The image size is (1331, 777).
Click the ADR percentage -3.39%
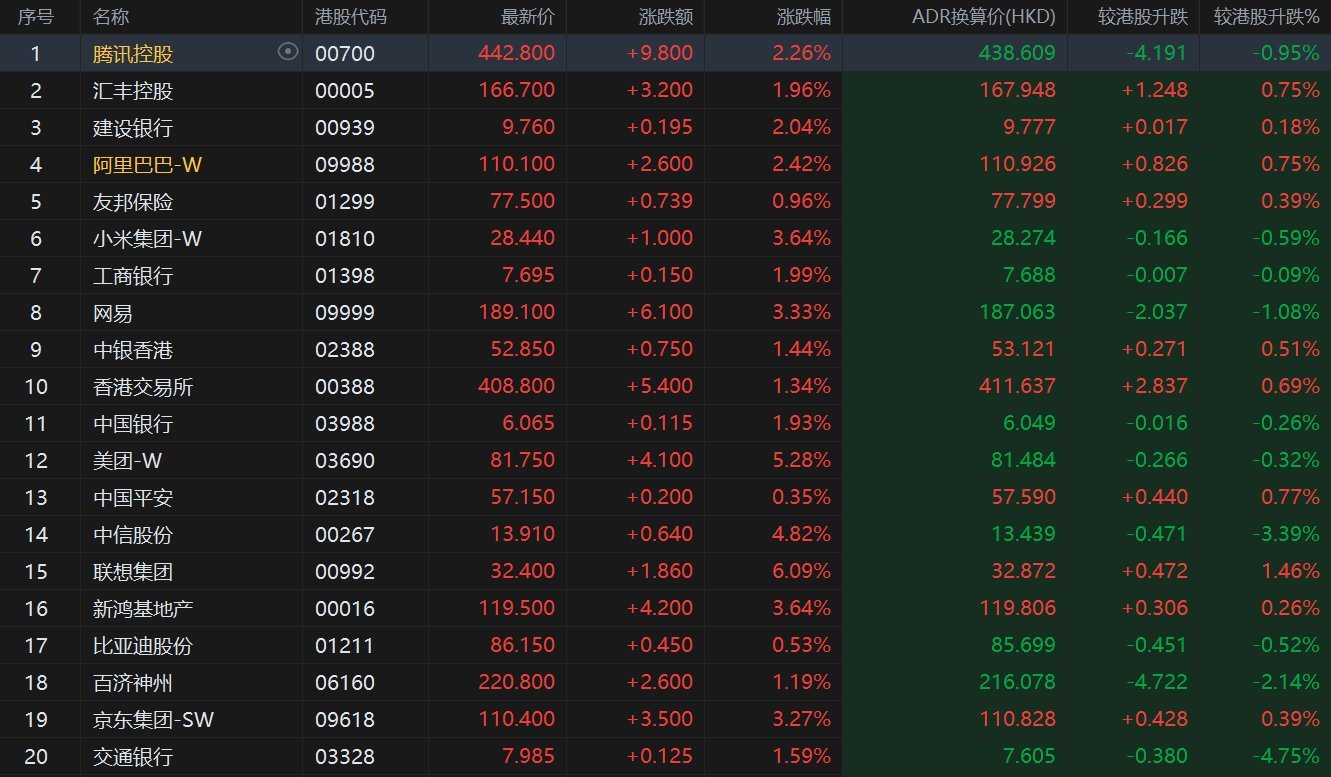pyautogui.click(x=1287, y=535)
